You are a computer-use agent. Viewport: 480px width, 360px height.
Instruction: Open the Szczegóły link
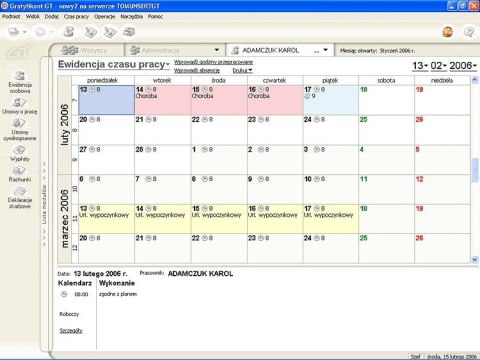(x=71, y=330)
